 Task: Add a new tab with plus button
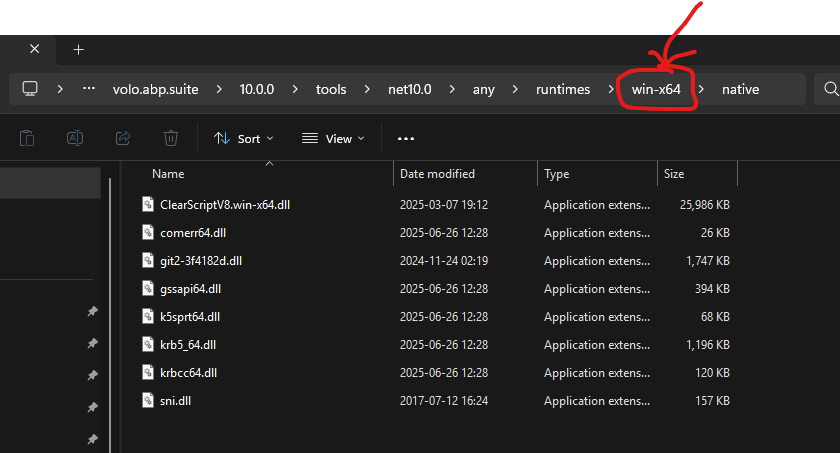pyautogui.click(x=78, y=49)
